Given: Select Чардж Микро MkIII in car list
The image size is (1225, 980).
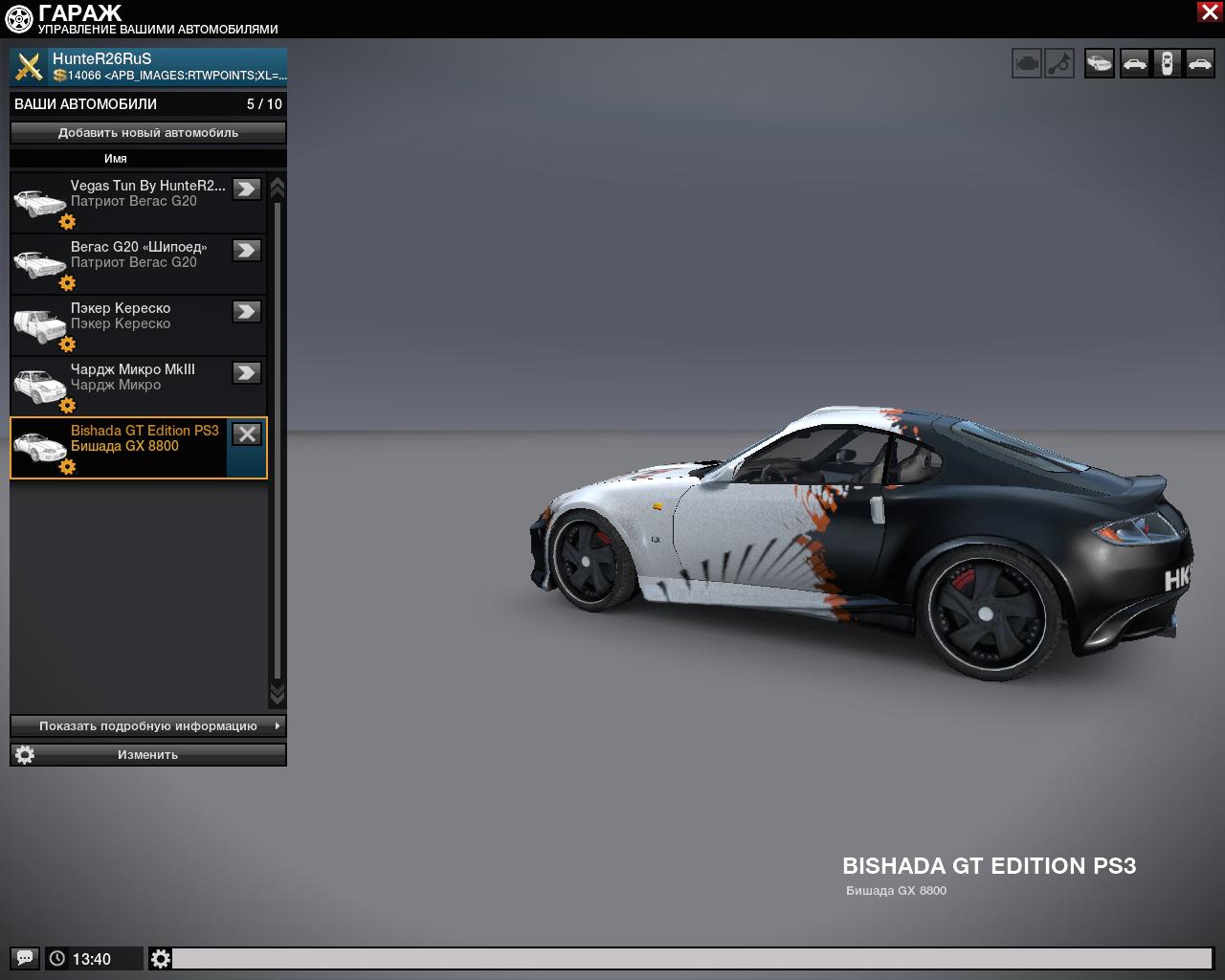Looking at the screenshot, I should 134,377.
